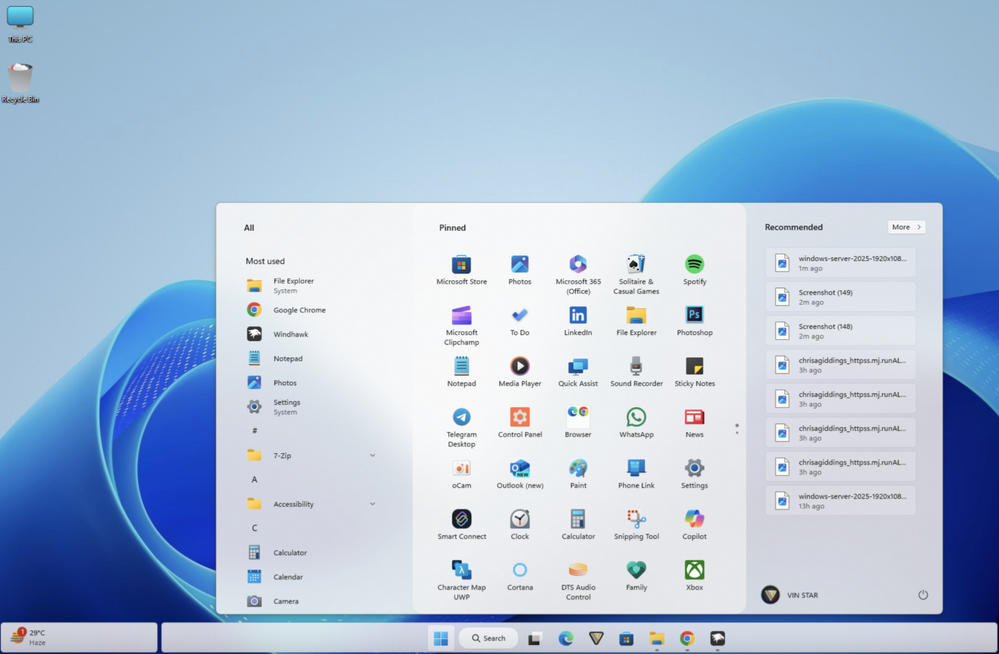This screenshot has width=999, height=654.
Task: Click the power button
Action: click(x=923, y=595)
